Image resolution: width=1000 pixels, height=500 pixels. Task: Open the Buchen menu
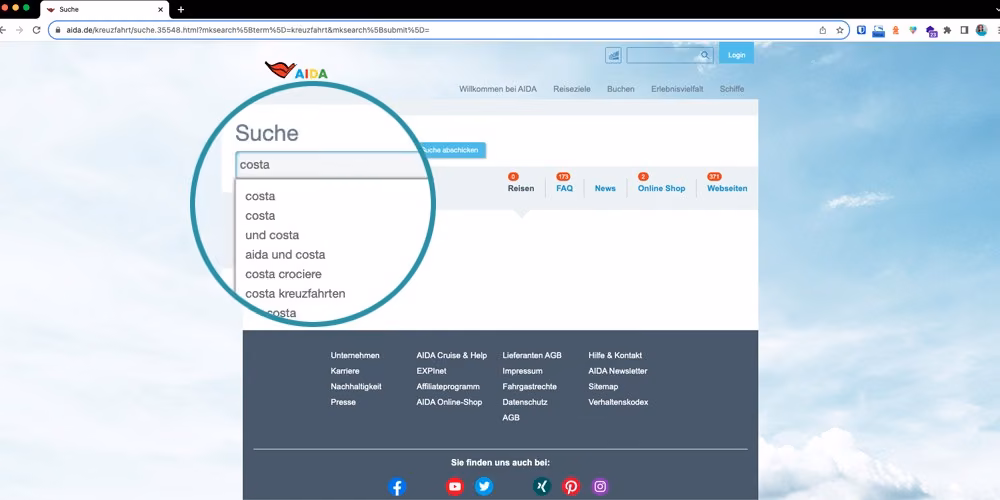tap(621, 89)
